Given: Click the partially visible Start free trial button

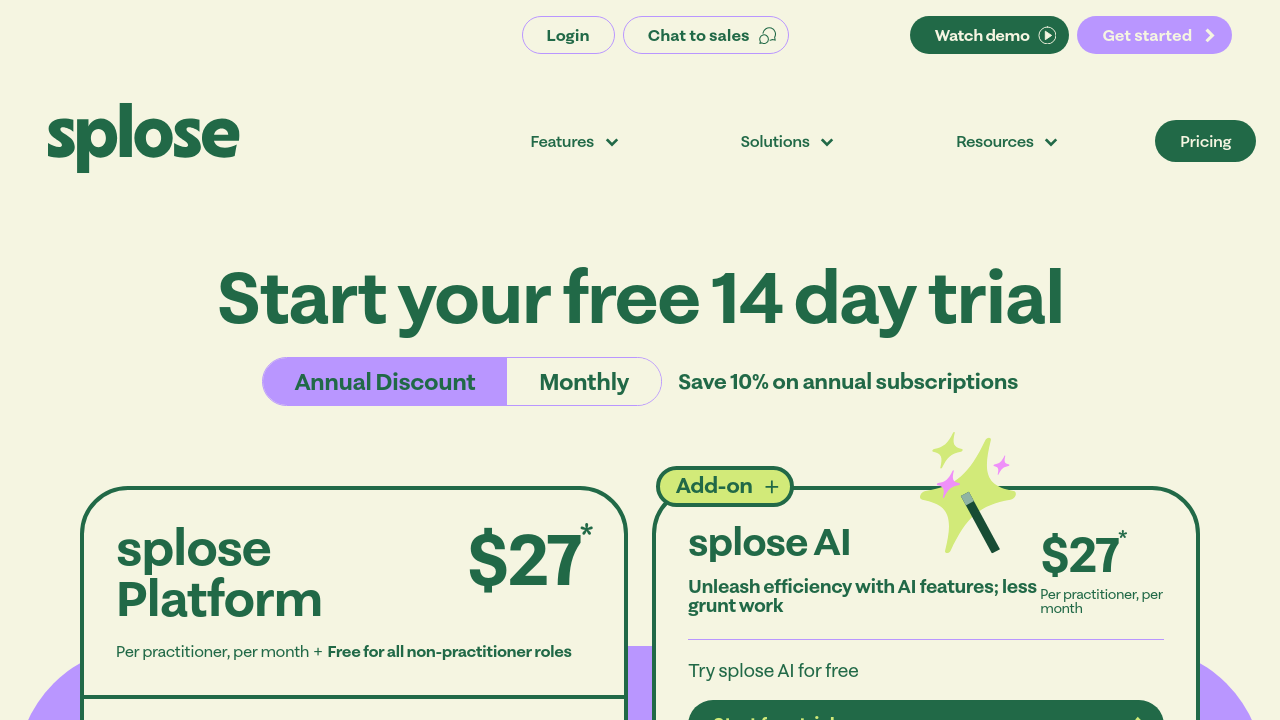Looking at the screenshot, I should pos(925,711).
